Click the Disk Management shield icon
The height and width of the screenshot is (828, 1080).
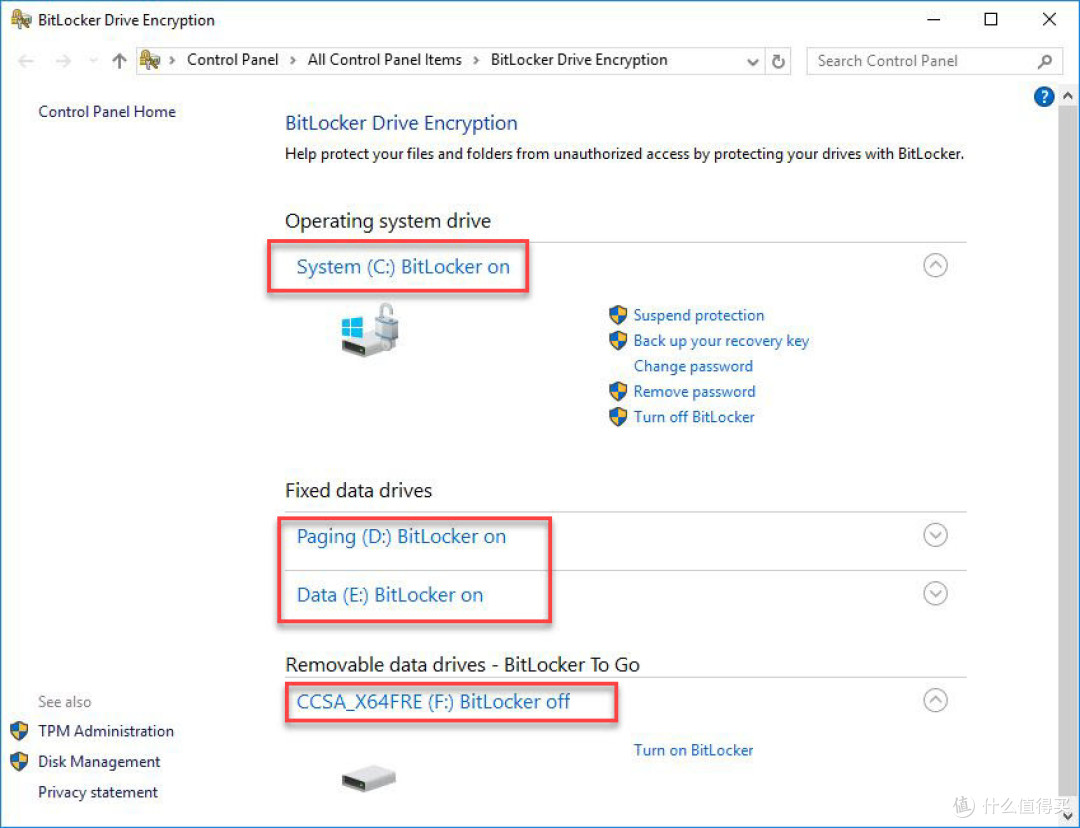pyautogui.click(x=19, y=761)
